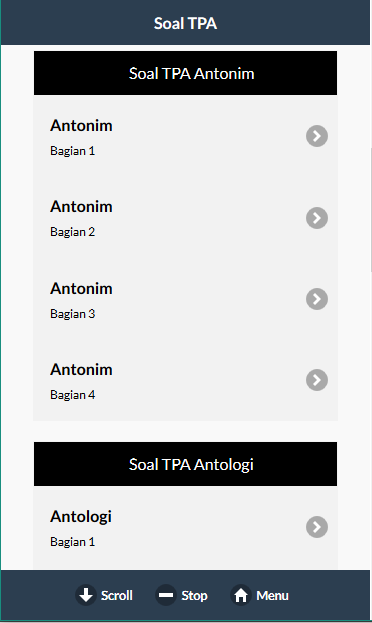
Task: Click the Scroll button label
Action: [116, 596]
